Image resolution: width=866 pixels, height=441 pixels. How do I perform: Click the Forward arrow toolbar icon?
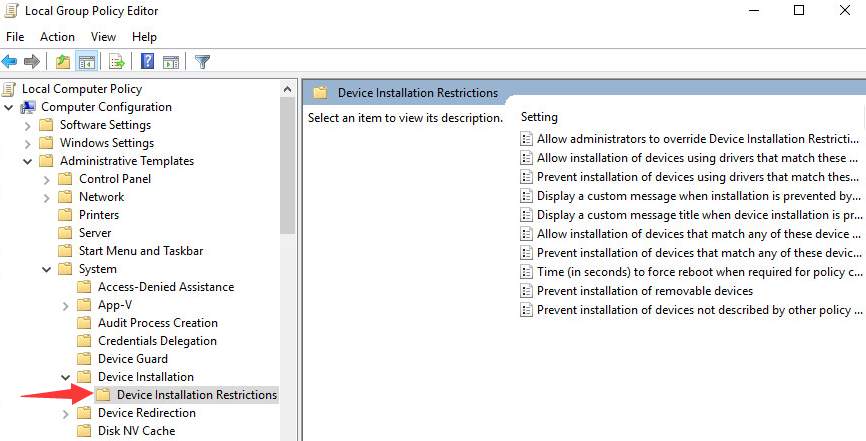(x=31, y=61)
